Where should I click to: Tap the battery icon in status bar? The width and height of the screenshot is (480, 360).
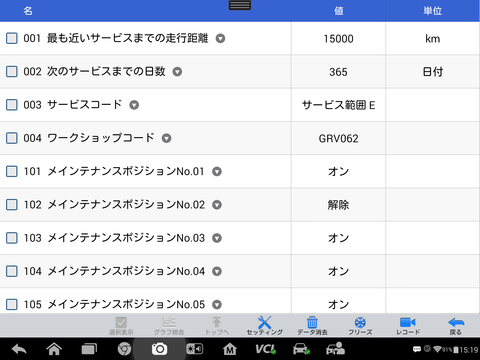(x=456, y=350)
